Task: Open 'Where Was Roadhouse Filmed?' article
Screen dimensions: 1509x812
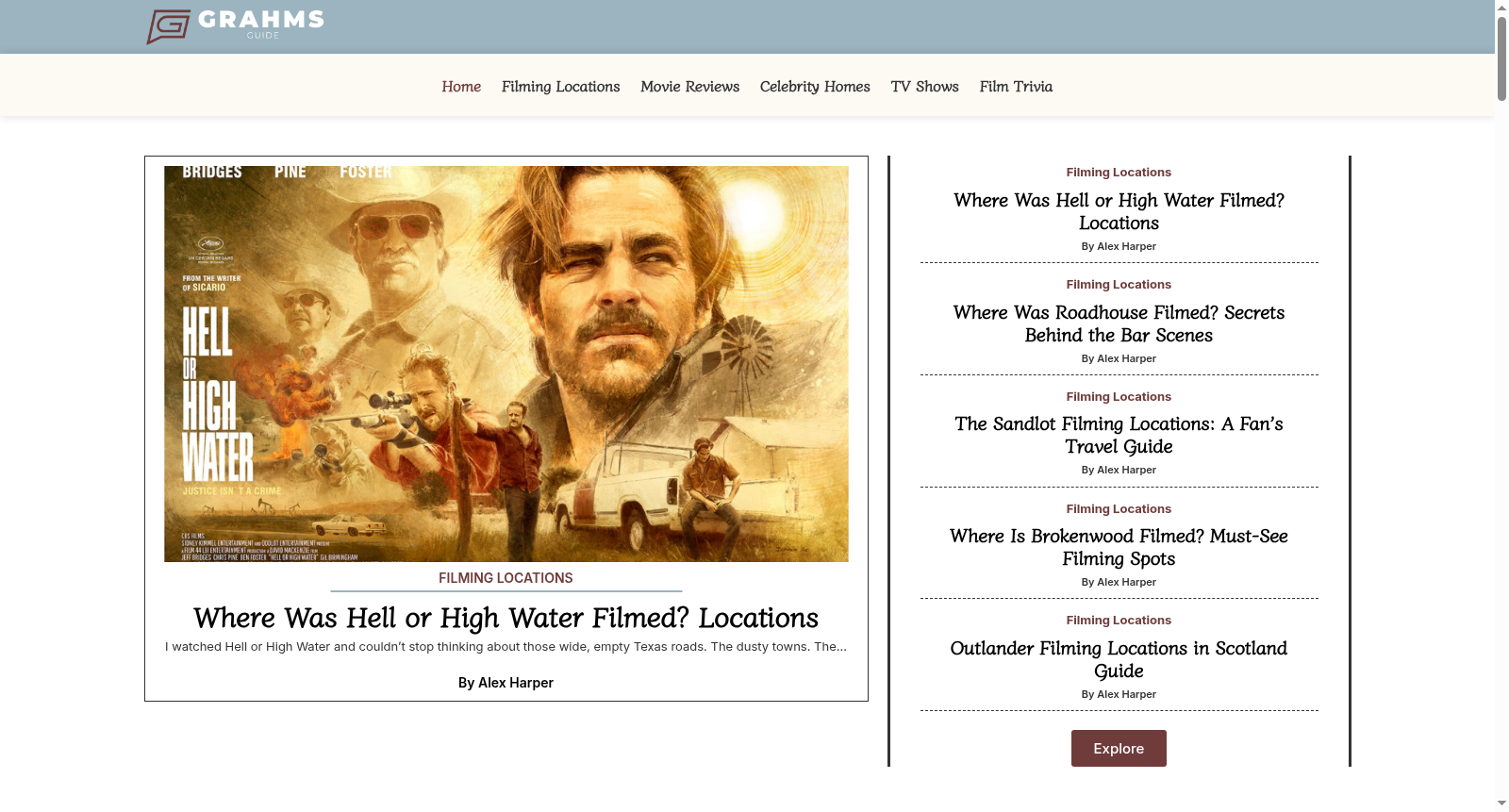Action: [x=1119, y=324]
